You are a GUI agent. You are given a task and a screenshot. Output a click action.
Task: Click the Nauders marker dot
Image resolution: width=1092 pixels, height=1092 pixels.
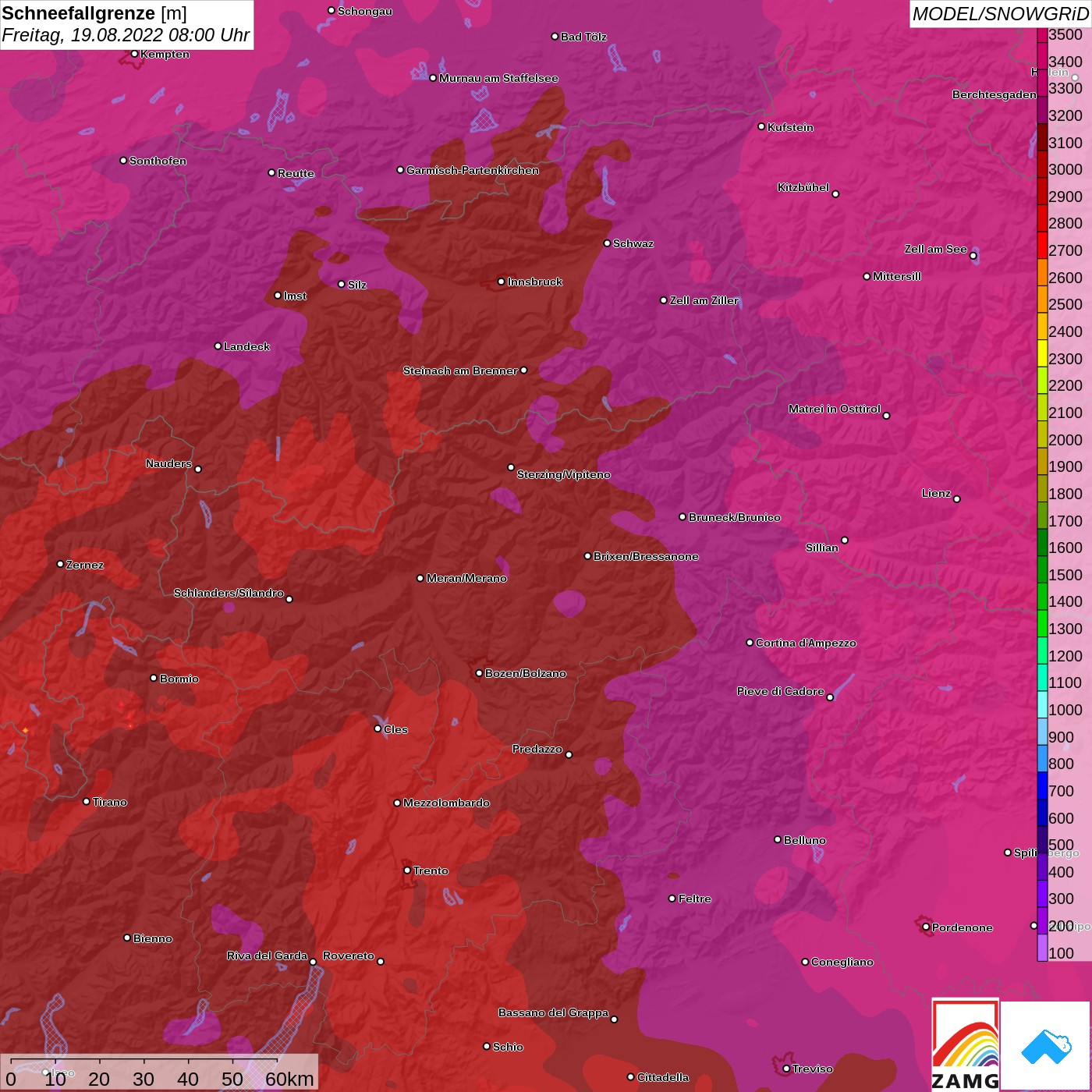(x=198, y=470)
